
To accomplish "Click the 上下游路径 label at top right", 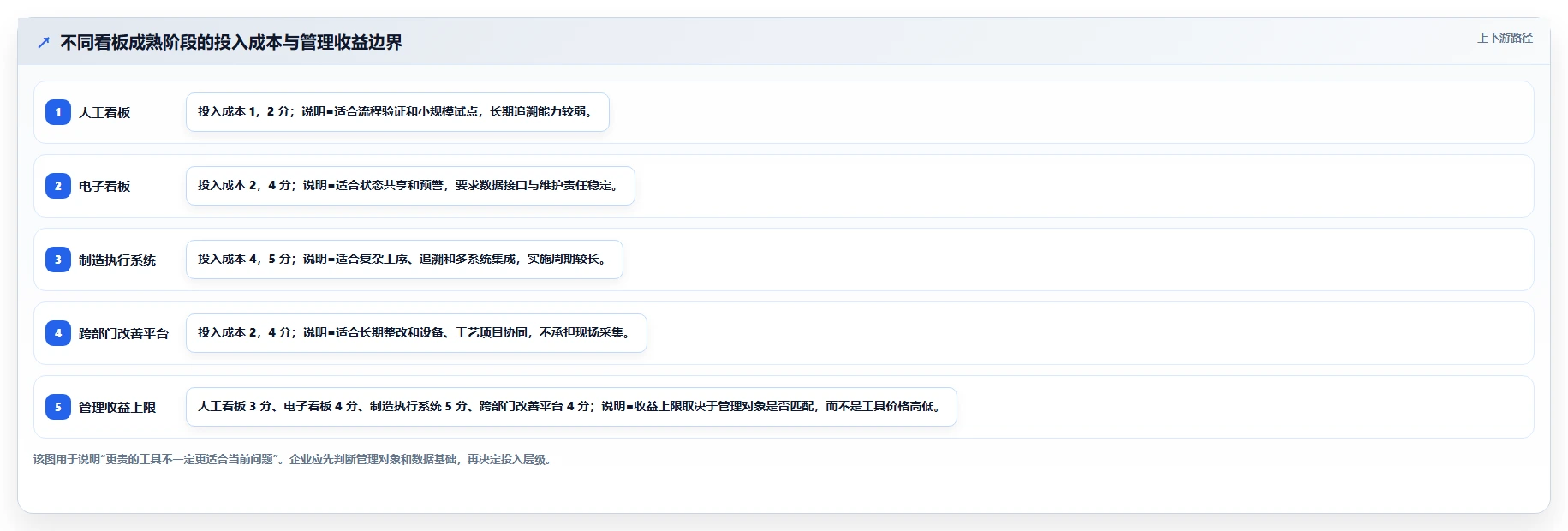I will click(1505, 38).
